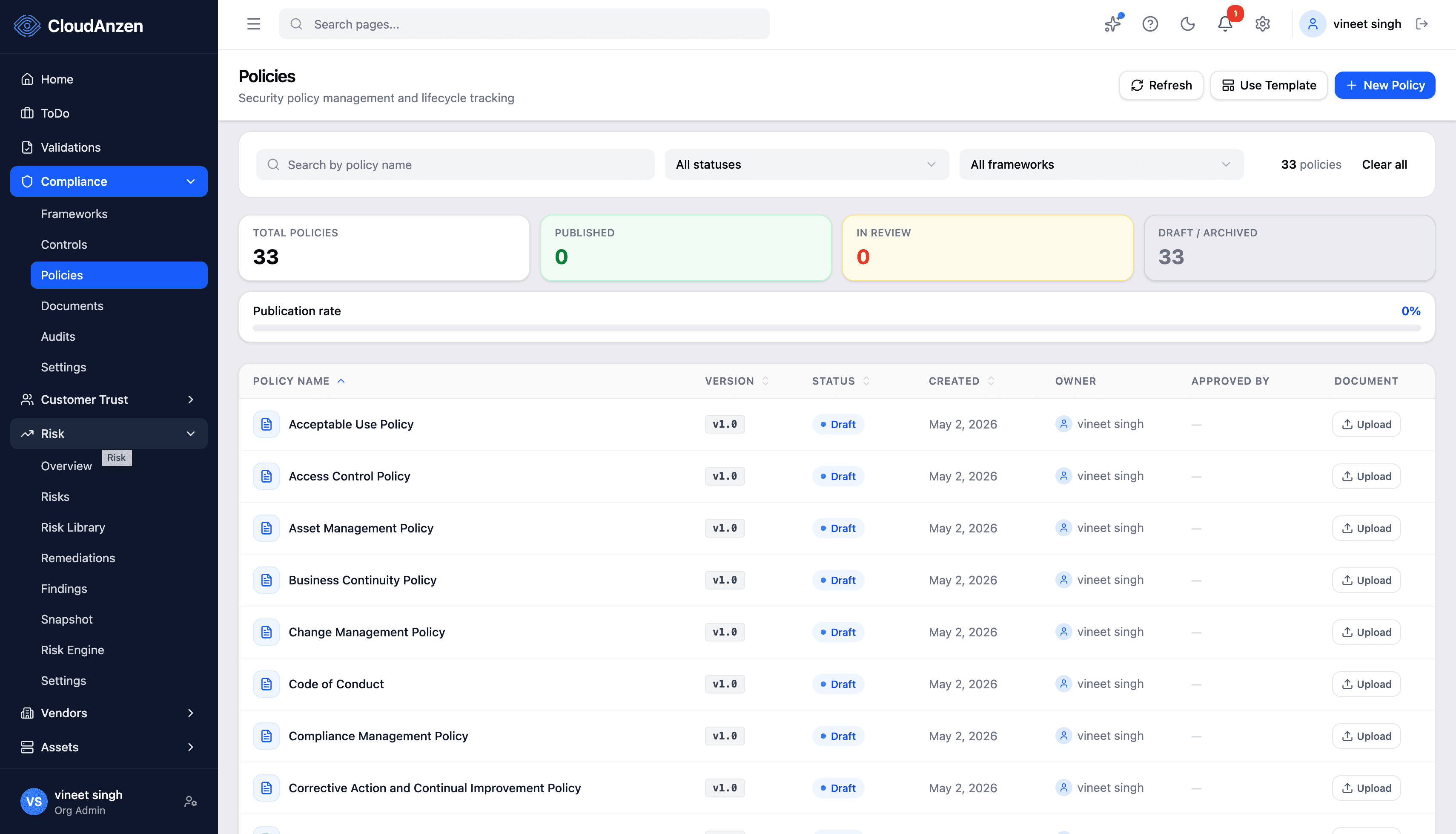Click the CloudAnzen logo icon
The image size is (1456, 834).
[x=27, y=25]
